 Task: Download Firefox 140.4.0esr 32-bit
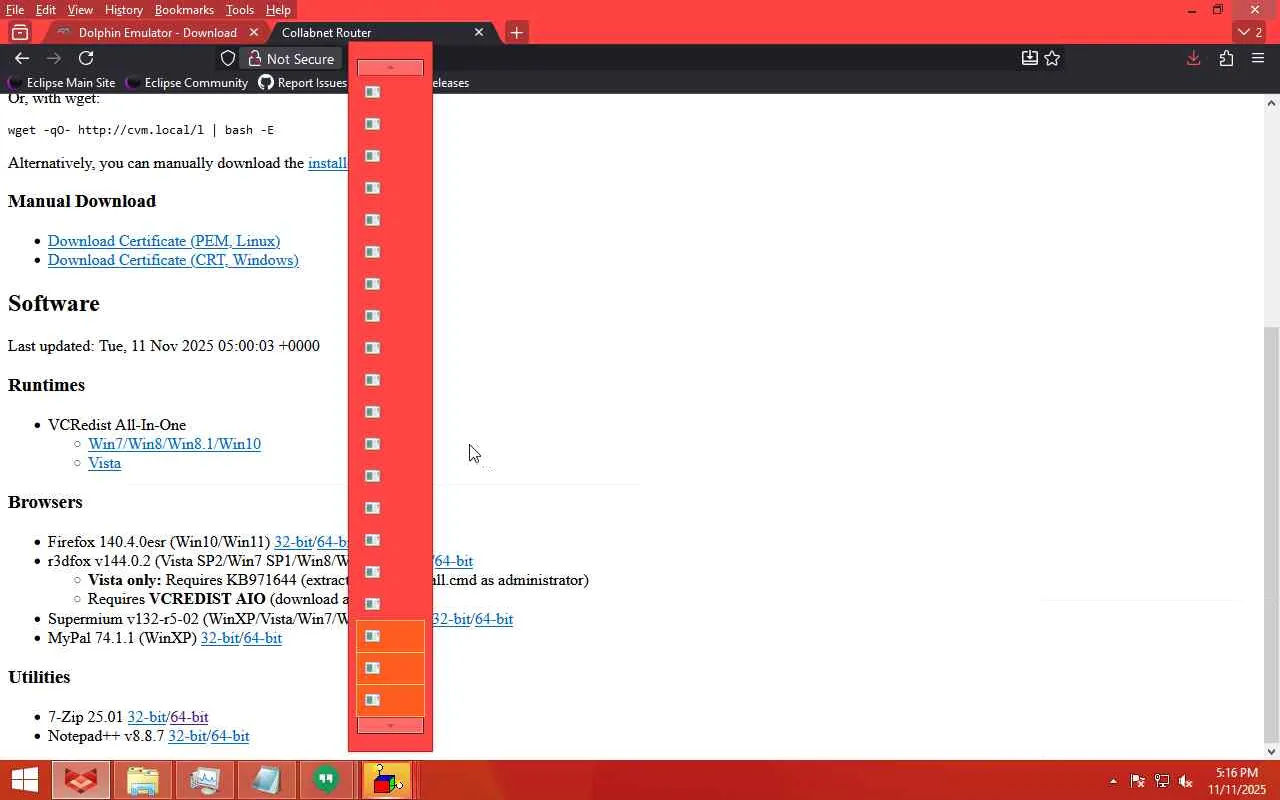click(x=293, y=542)
